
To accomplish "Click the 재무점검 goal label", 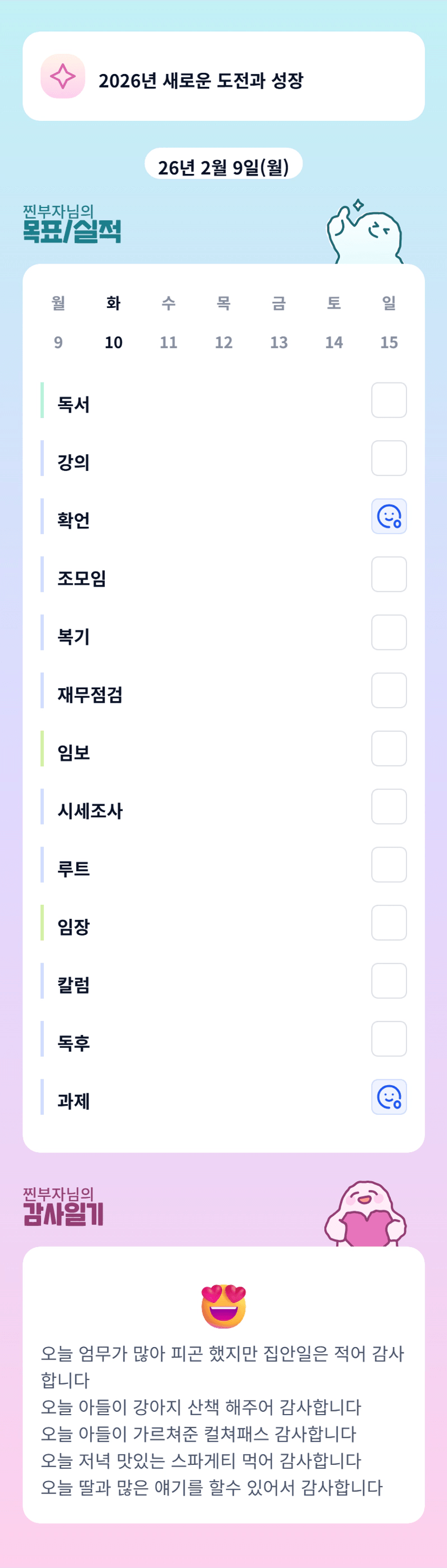I will (x=90, y=695).
